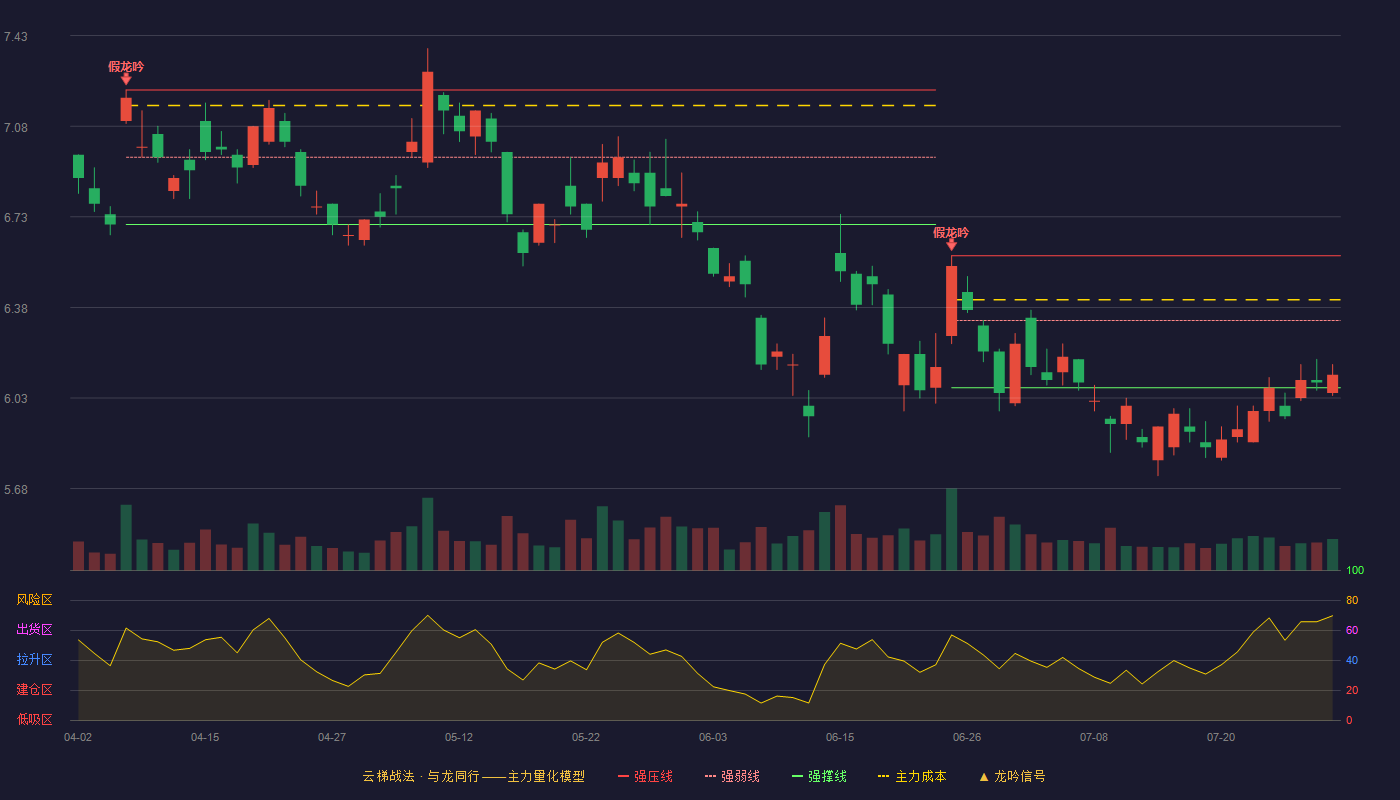Click the 7.08 price axis label
The height and width of the screenshot is (800, 1400).
(16, 128)
